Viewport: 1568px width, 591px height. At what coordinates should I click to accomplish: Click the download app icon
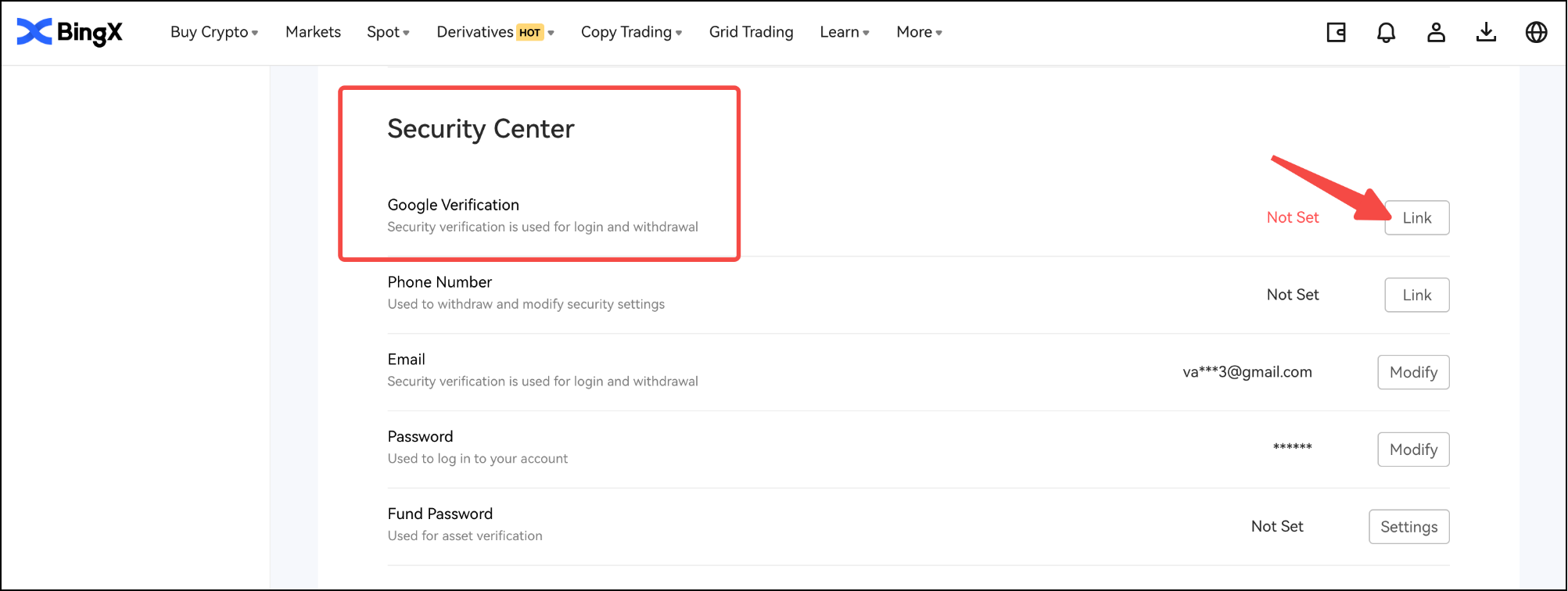tap(1486, 32)
